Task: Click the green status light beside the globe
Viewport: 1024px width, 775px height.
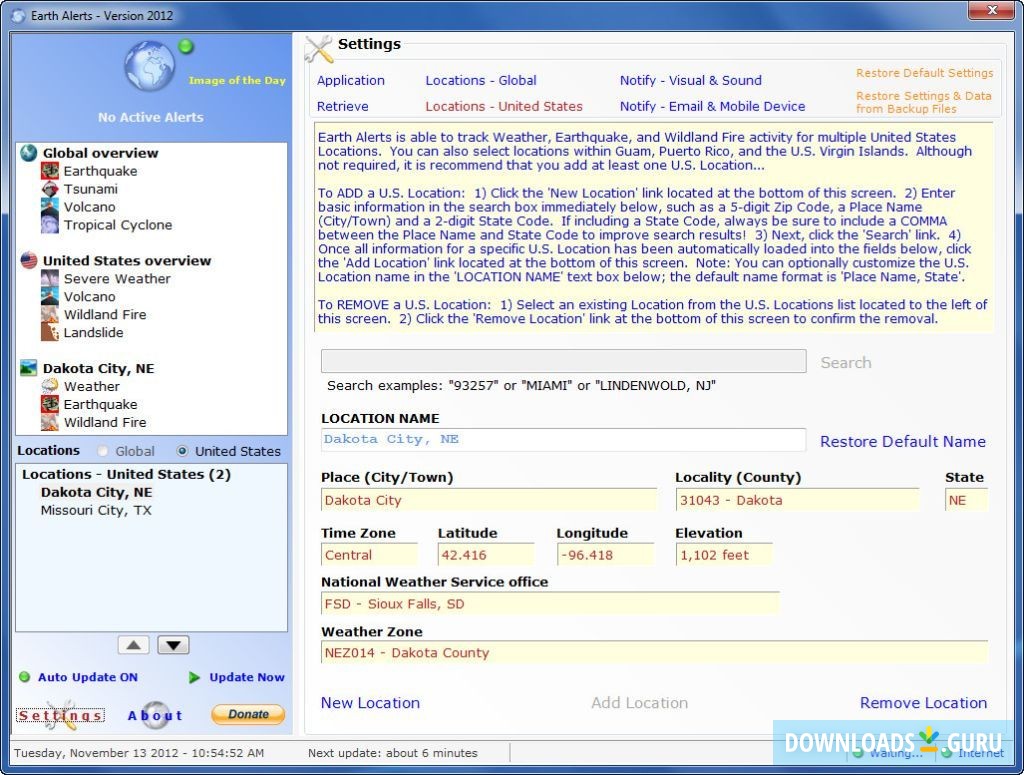Action: [x=186, y=46]
